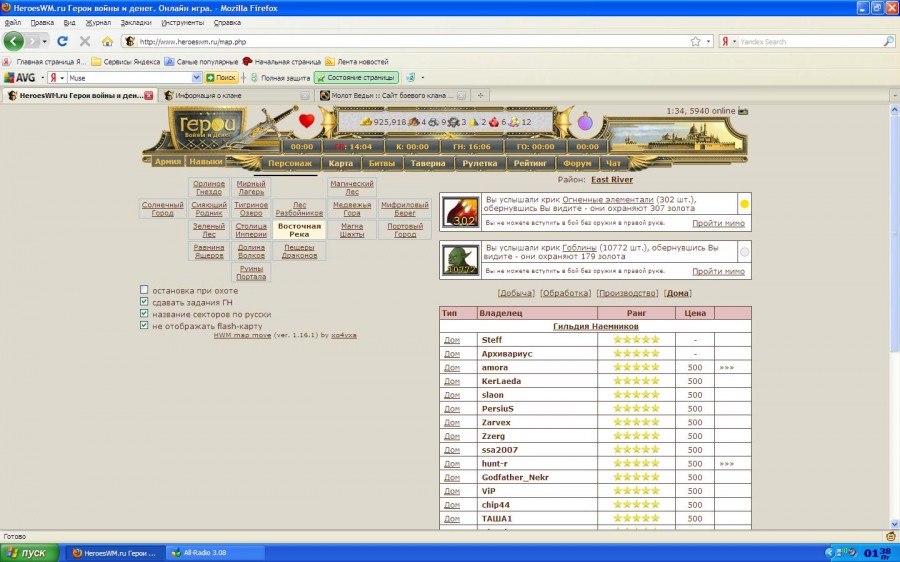Click the AVG "Полная защита" item
Viewport: 900px width, 562px height.
280,77
